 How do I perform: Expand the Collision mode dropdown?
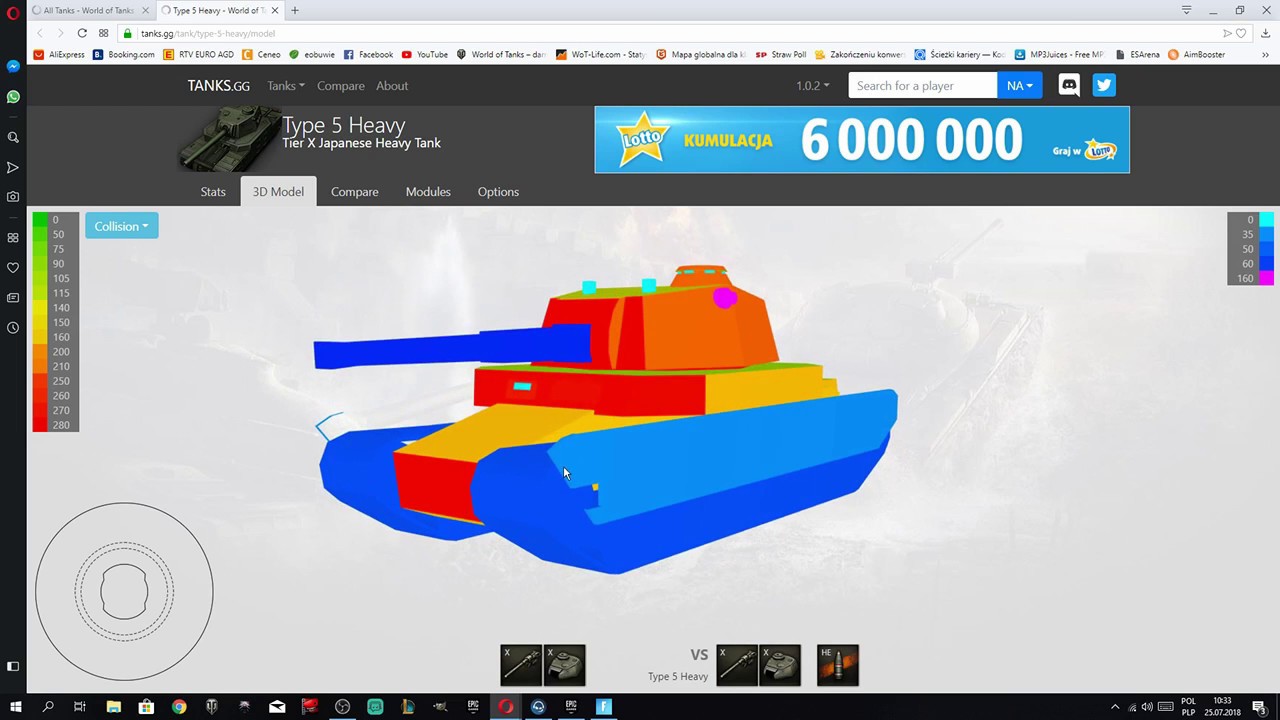click(121, 226)
